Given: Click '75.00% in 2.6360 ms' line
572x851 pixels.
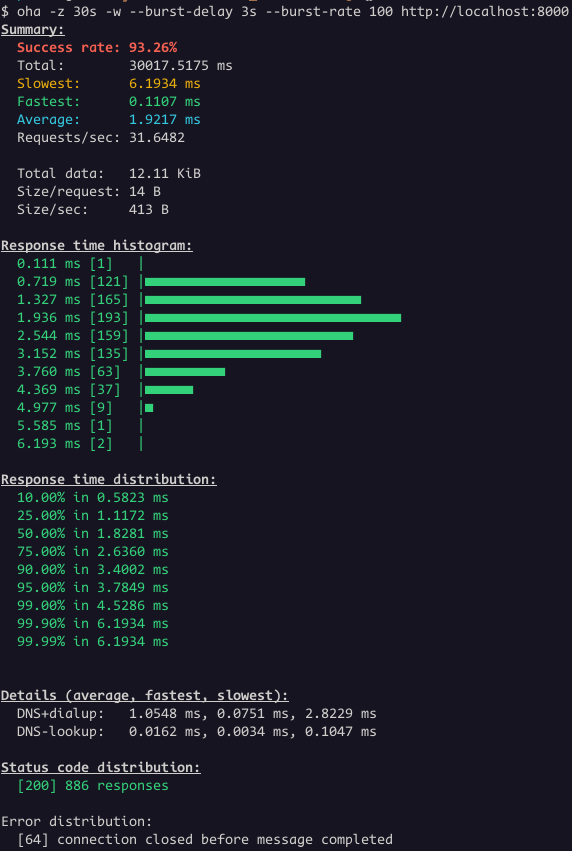Looking at the screenshot, I should pos(93,551).
